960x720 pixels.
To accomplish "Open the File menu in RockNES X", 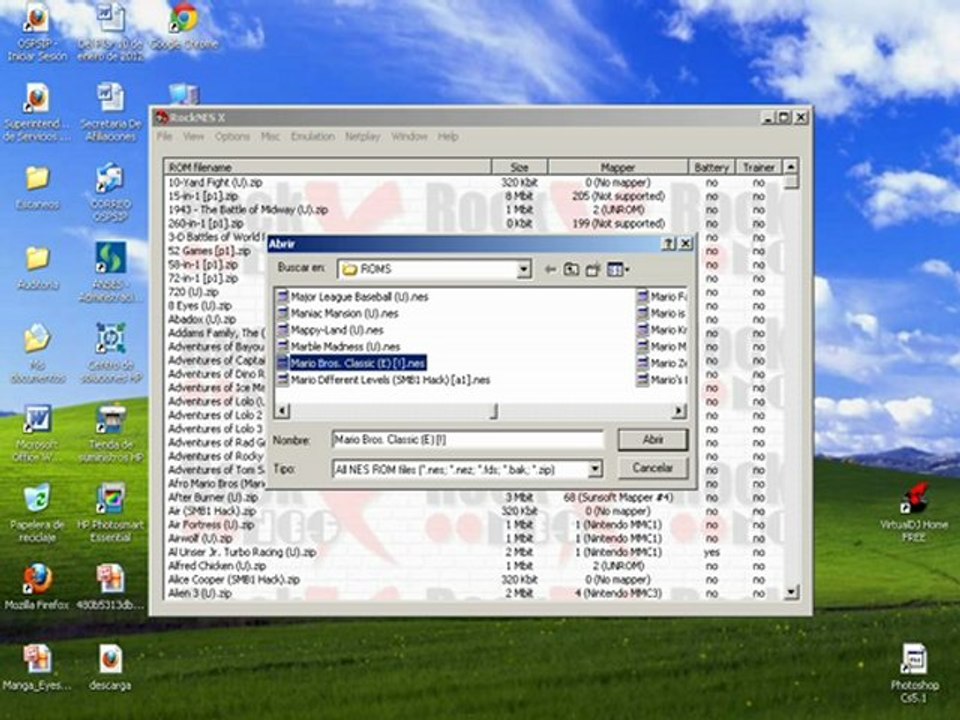I will pos(164,137).
